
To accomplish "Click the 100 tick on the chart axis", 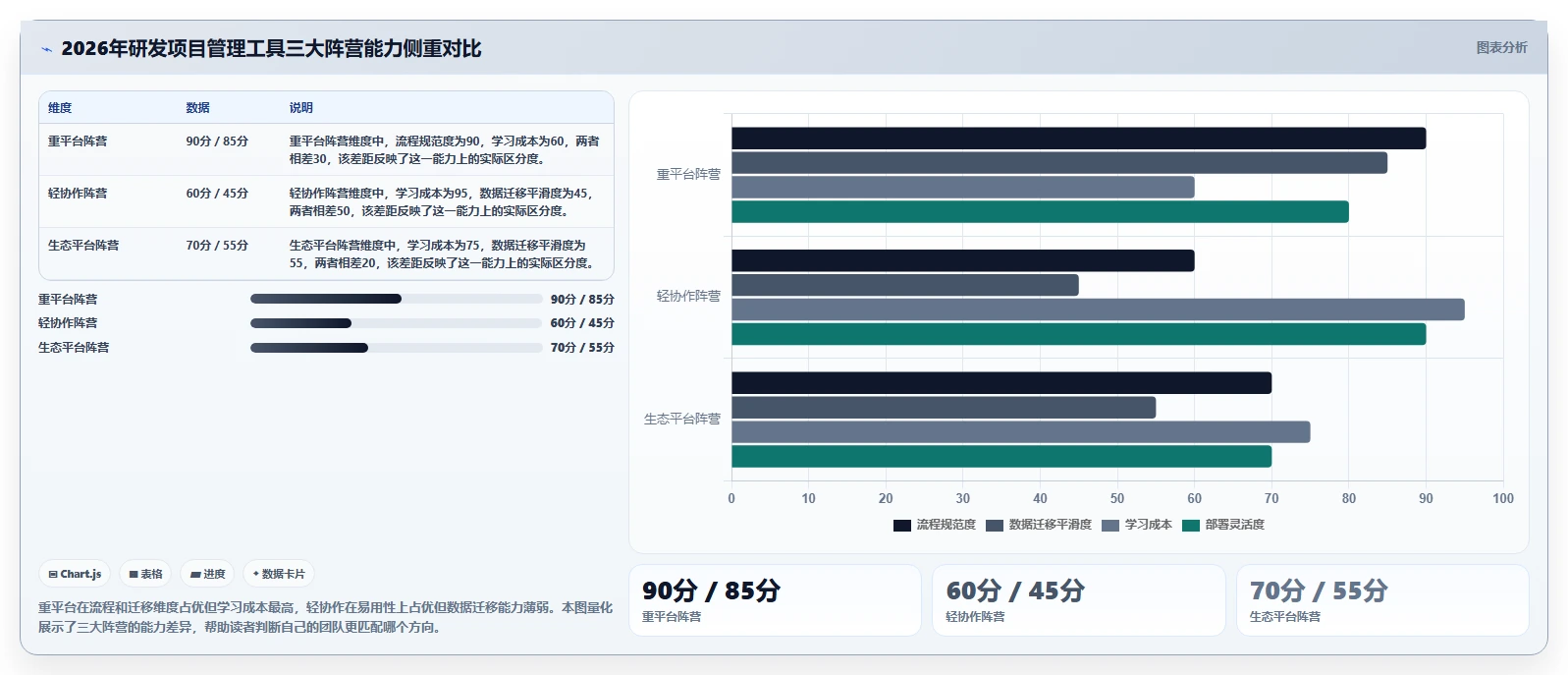I will (x=1503, y=499).
